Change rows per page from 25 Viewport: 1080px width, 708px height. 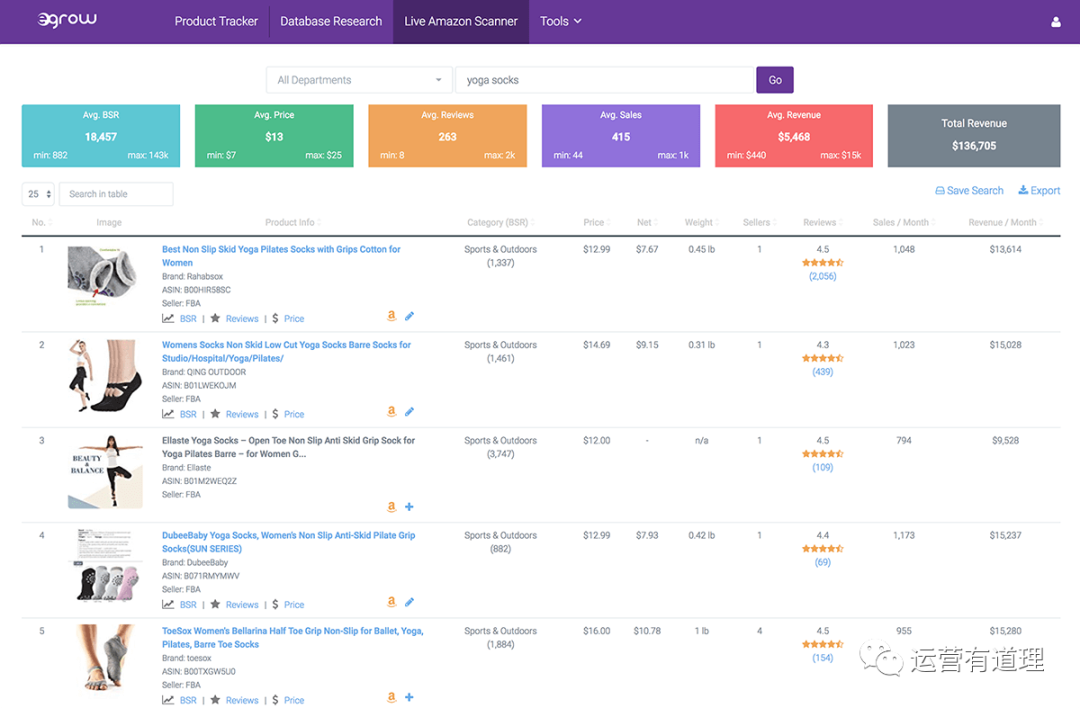pos(38,194)
